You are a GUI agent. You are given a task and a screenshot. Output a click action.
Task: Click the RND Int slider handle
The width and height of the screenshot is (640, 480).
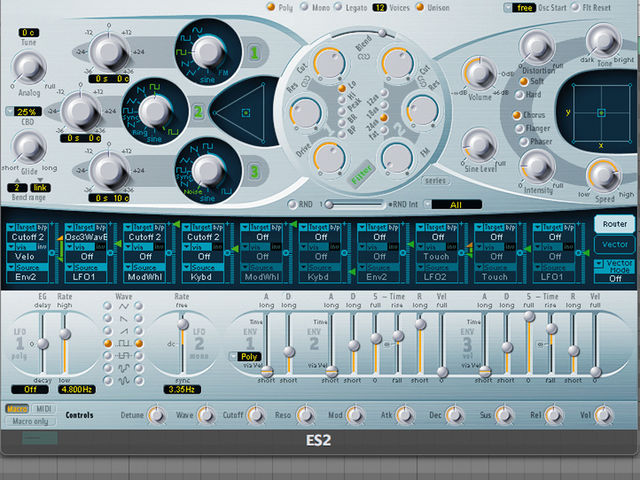pyautogui.click(x=329, y=204)
